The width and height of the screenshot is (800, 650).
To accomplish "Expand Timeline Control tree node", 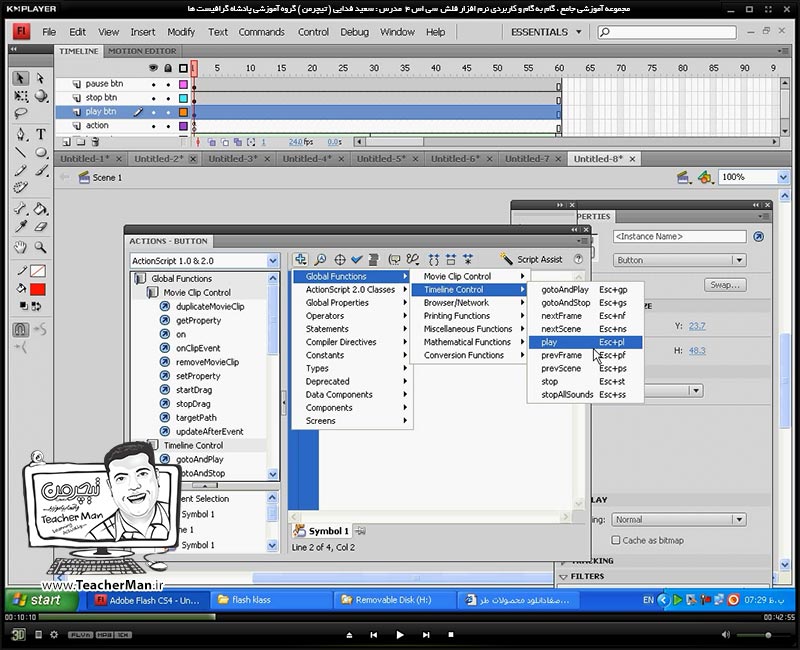I will 152,445.
